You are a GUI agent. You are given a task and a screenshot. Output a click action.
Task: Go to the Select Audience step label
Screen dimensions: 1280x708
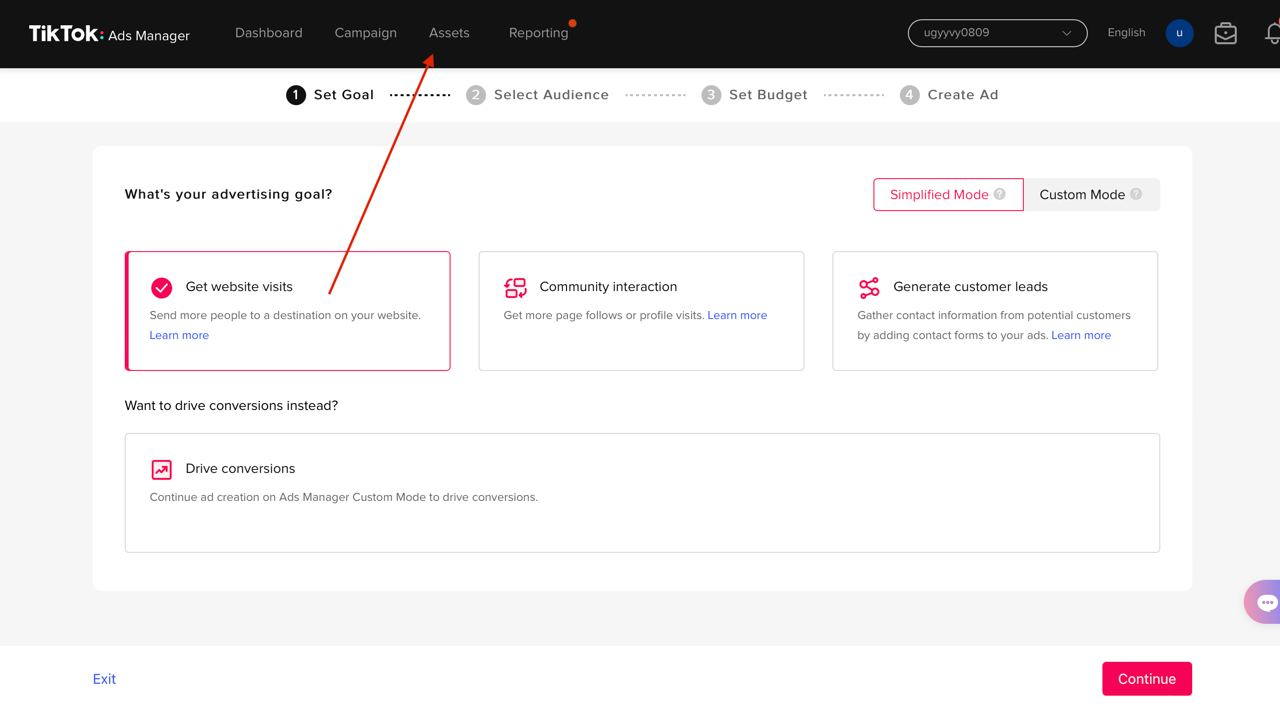click(551, 95)
